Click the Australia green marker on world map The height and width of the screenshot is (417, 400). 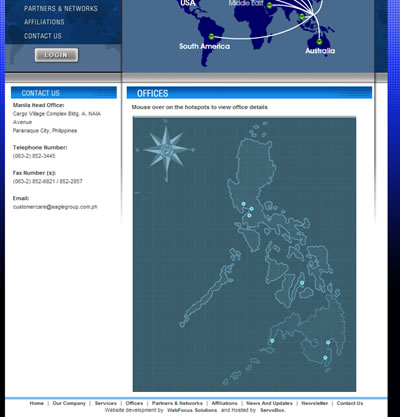[x=319, y=42]
